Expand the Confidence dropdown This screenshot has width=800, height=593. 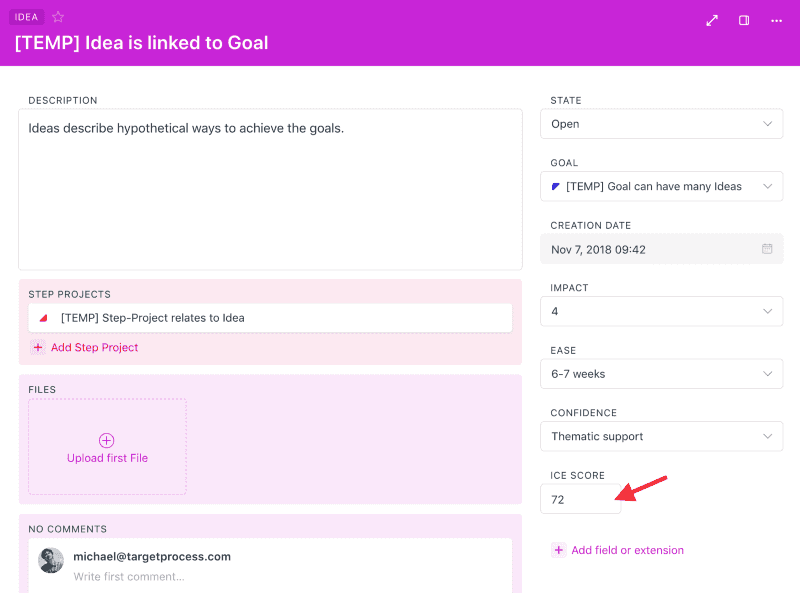(x=662, y=436)
